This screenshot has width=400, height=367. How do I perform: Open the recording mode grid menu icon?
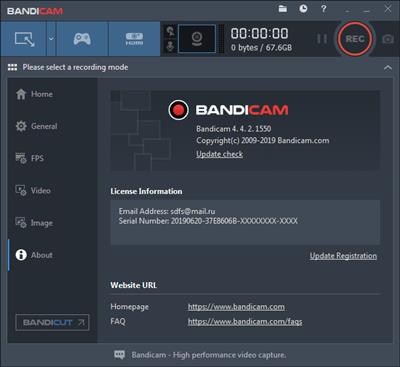click(12, 67)
